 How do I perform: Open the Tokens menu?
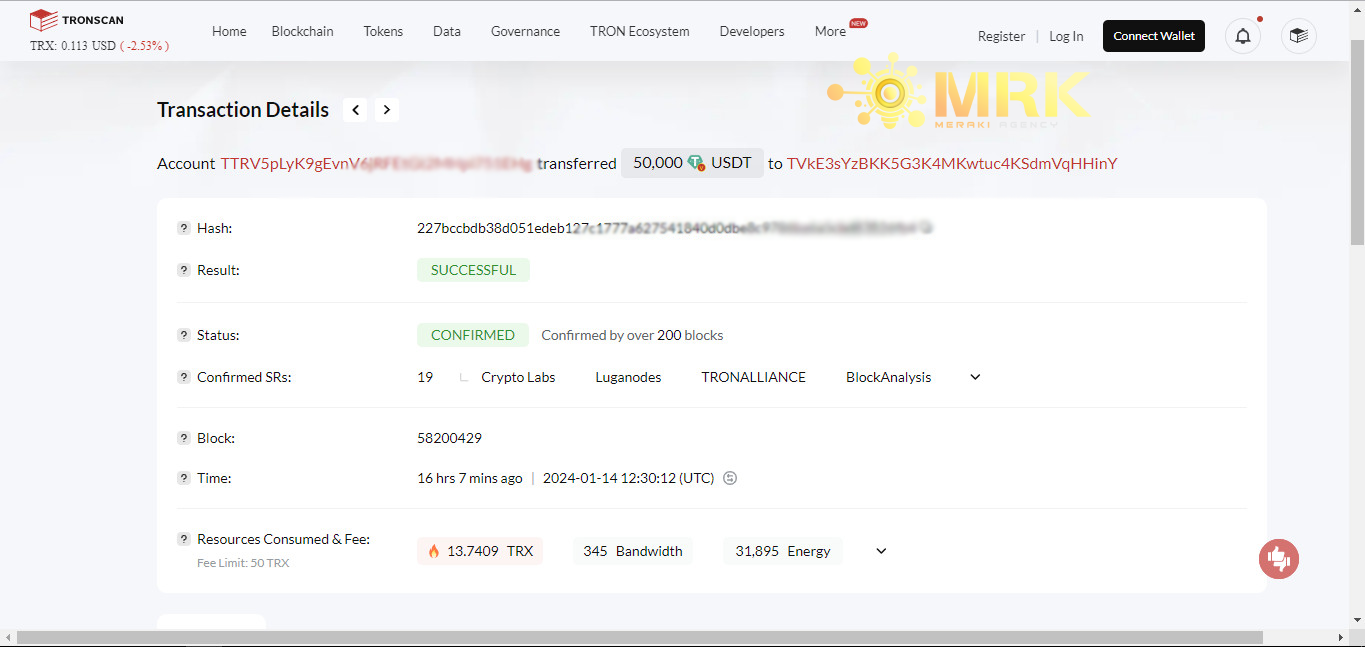(x=383, y=31)
